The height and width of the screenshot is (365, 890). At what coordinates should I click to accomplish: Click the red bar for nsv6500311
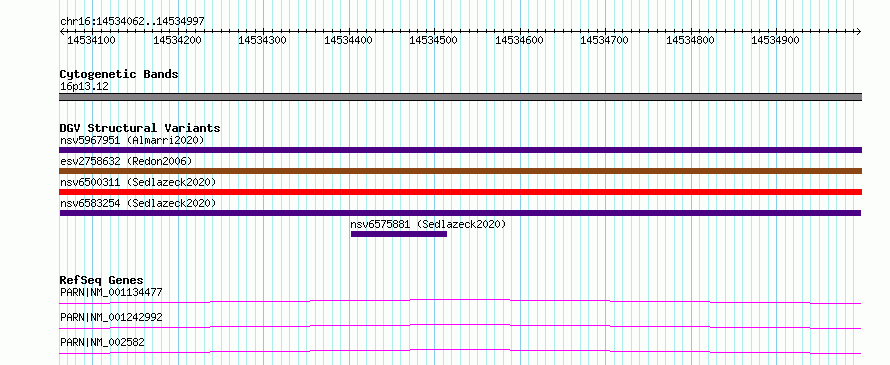coord(460,192)
